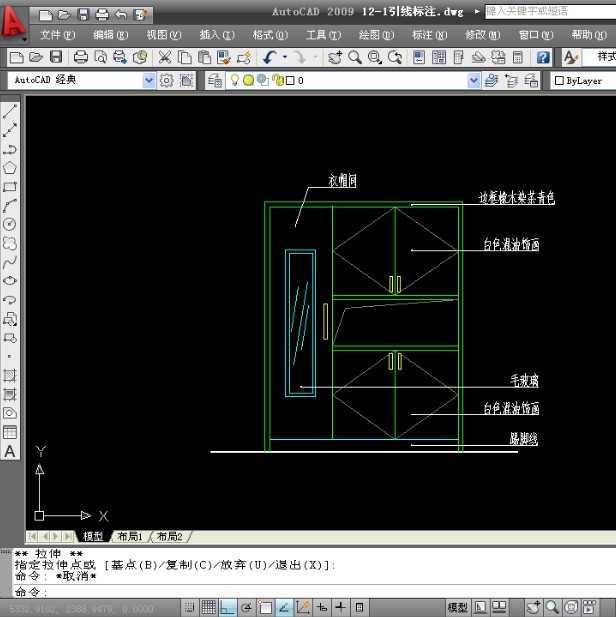Click the command line input area
Image resolution: width=616 pixels, height=617 pixels.
tap(314, 592)
